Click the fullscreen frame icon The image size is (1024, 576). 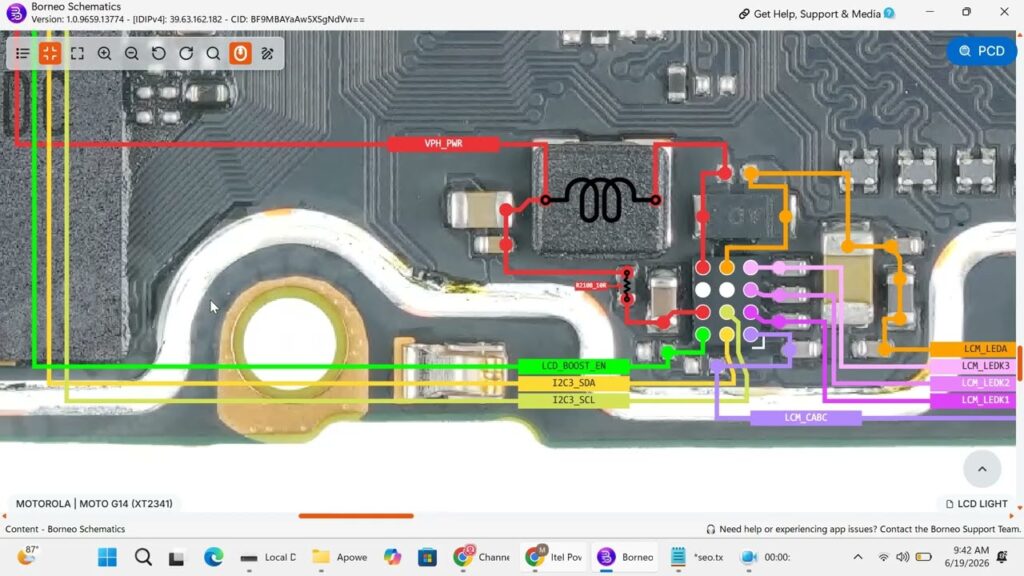pos(77,54)
